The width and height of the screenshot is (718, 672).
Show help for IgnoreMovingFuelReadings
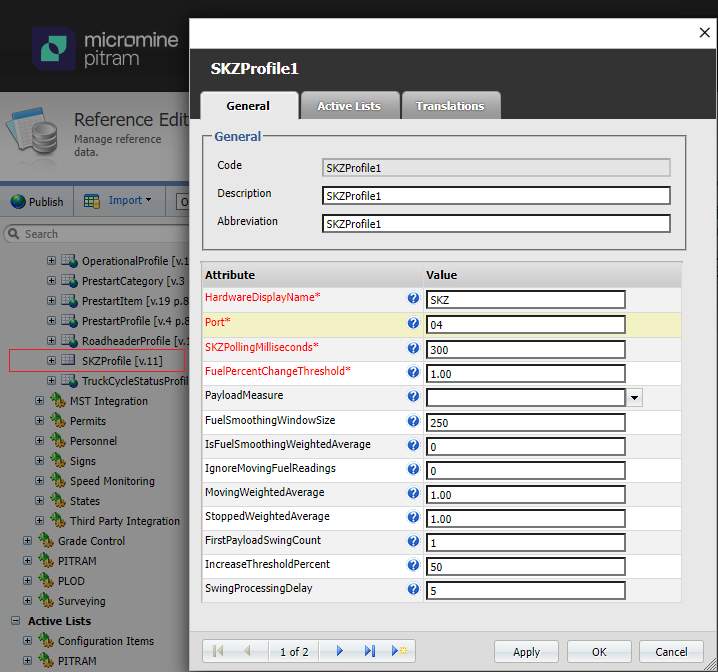pos(413,469)
